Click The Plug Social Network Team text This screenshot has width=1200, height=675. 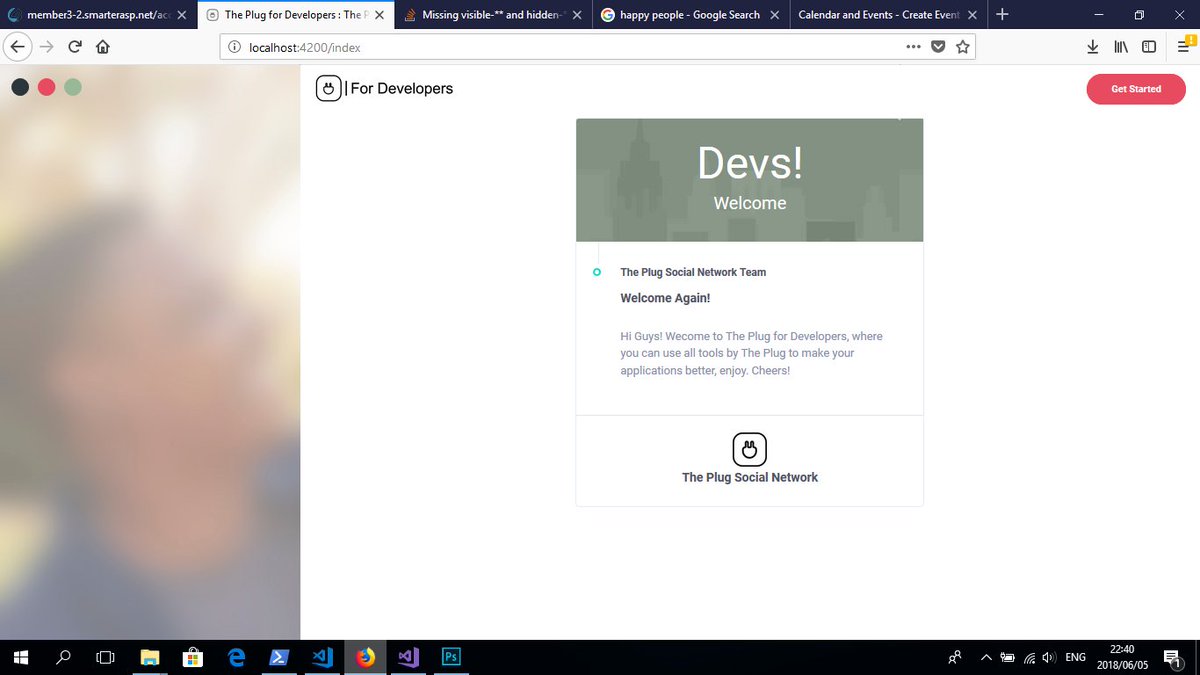(693, 272)
